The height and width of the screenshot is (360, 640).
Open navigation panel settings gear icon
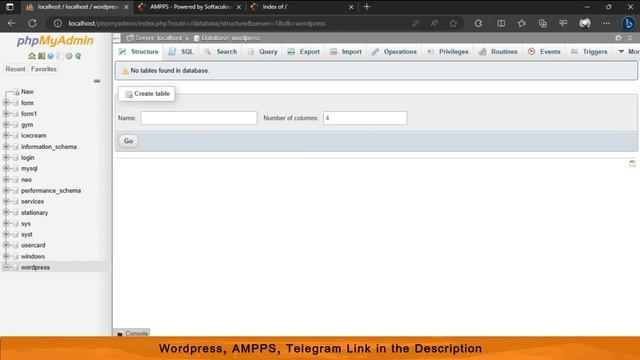point(69,56)
